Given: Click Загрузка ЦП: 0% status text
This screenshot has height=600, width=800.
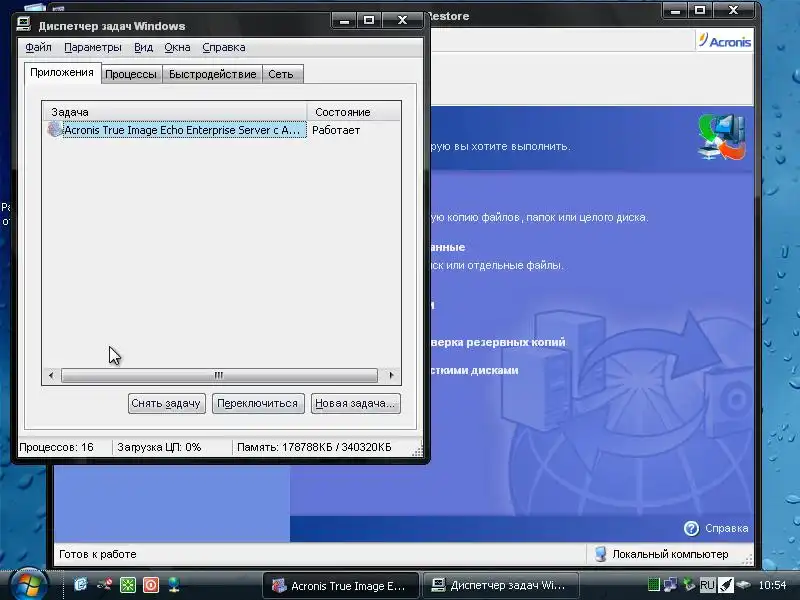Looking at the screenshot, I should [159, 447].
